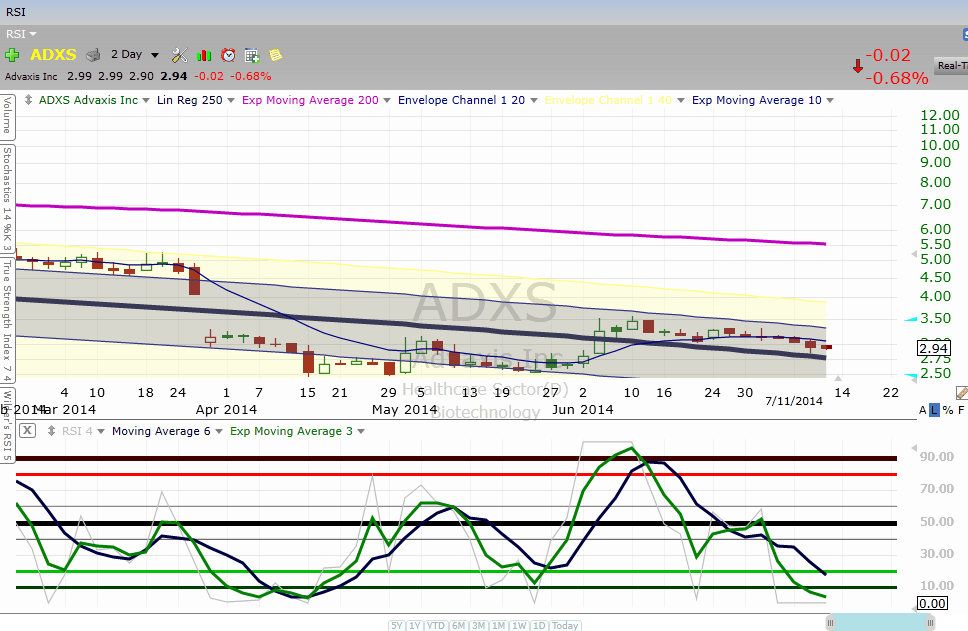Switch to percent scale mode

click(x=947, y=410)
